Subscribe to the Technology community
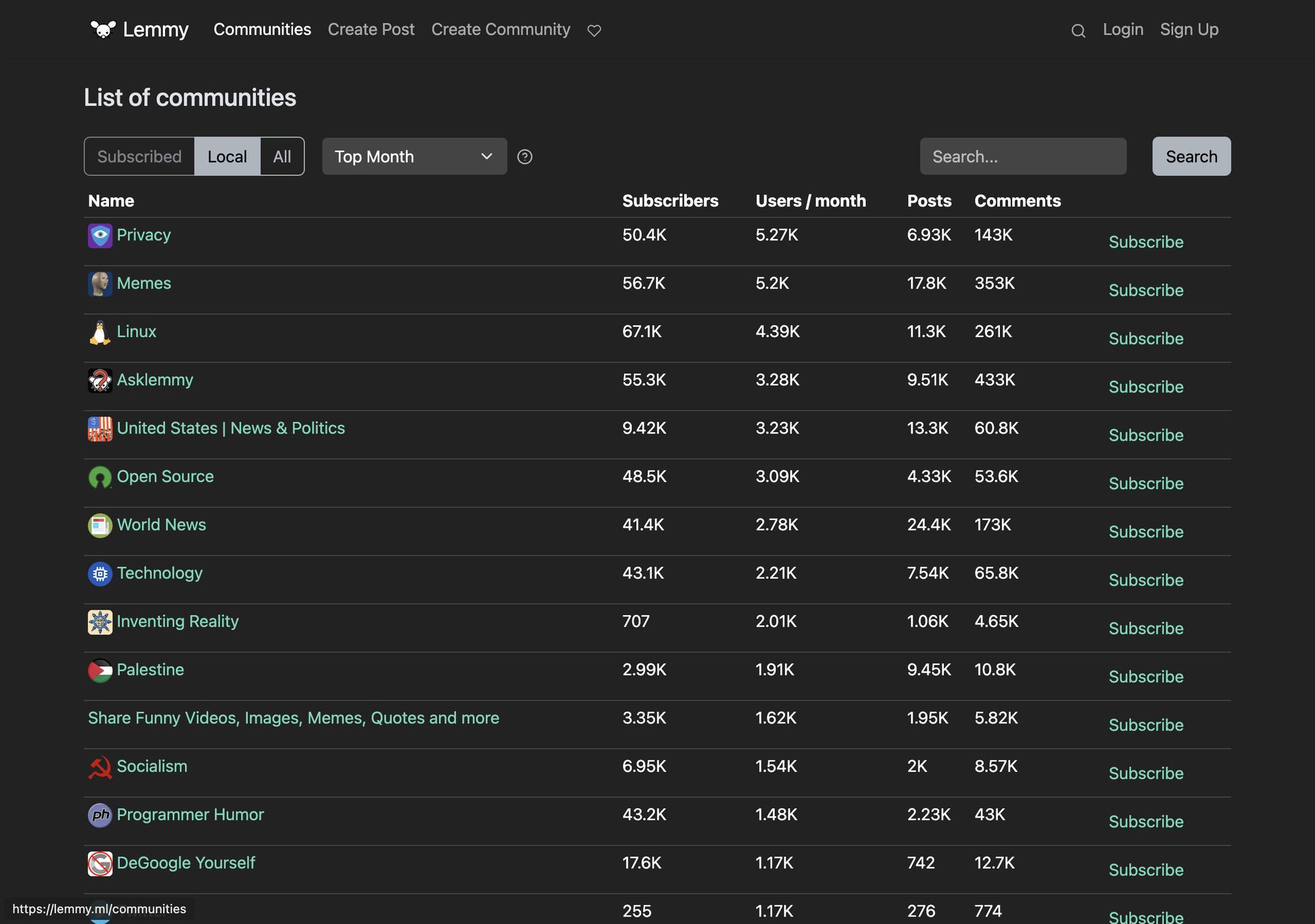1315x924 pixels. (1146, 580)
